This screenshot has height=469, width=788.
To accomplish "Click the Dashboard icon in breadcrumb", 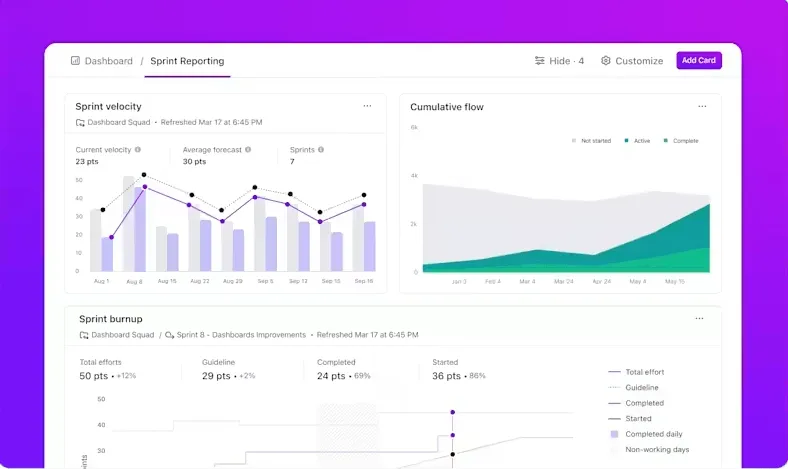I will pos(75,61).
